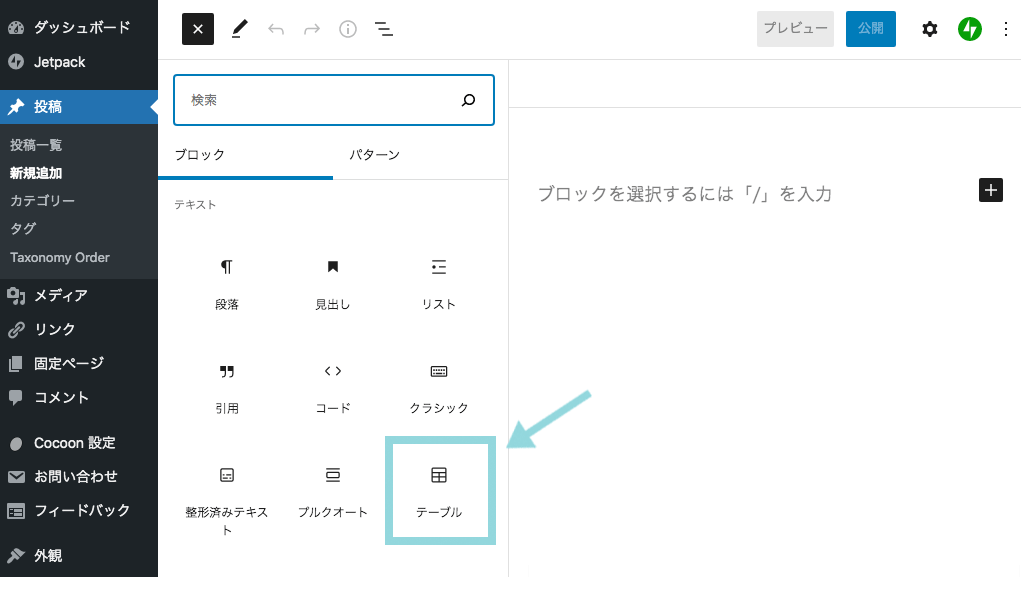1021x601 pixels.
Task: Undo with the left arrow icon
Action: pyautogui.click(x=276, y=29)
